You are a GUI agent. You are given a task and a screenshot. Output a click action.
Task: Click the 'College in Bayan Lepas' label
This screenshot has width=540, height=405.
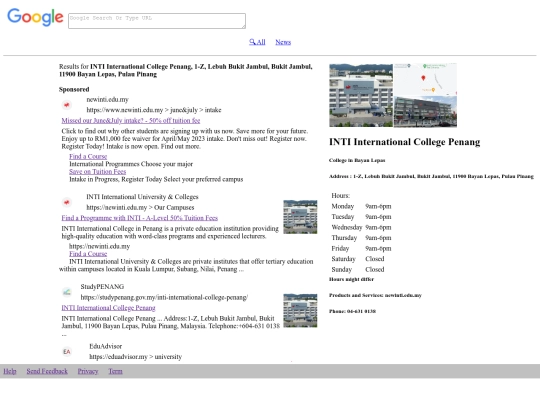coord(357,160)
